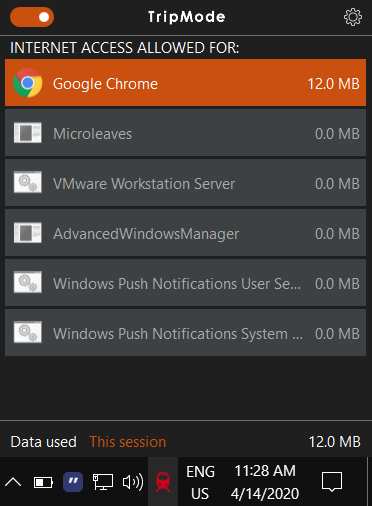Click the TripMode train tray icon
Screen dimensions: 372x506
(163, 482)
